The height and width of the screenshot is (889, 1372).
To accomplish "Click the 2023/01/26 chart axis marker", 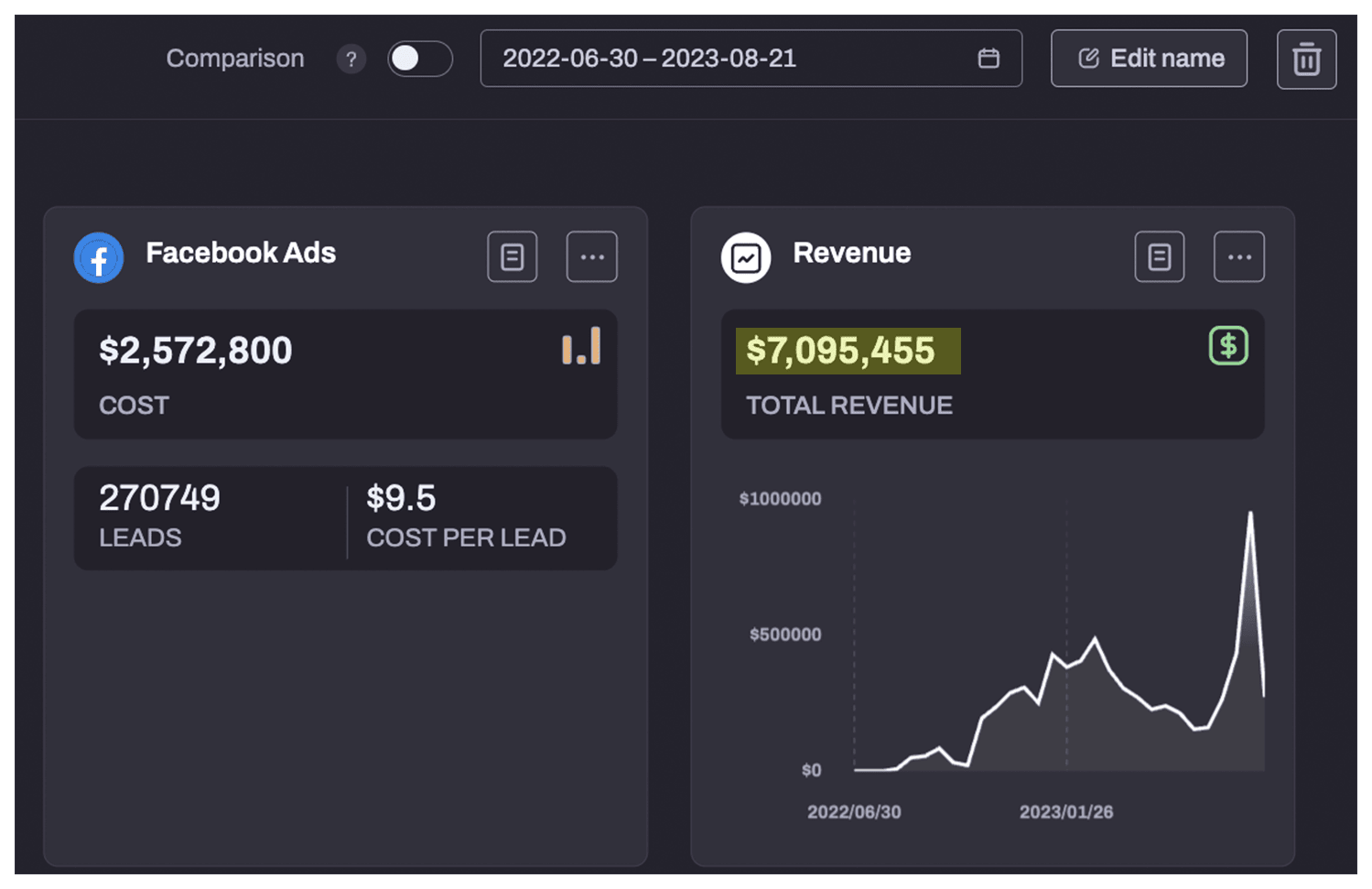I will point(1065,812).
